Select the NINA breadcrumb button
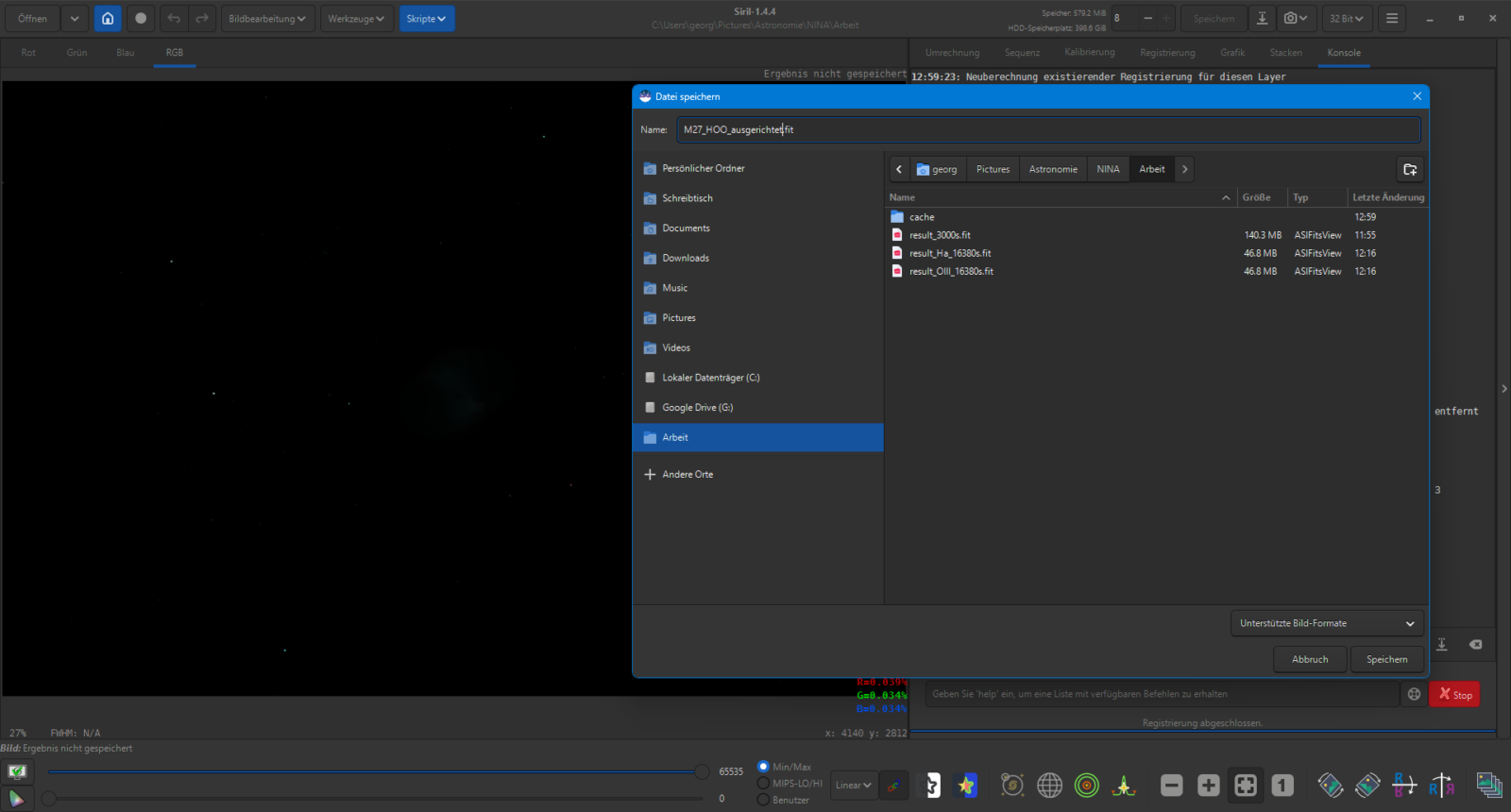Image resolution: width=1511 pixels, height=812 pixels. [1108, 169]
